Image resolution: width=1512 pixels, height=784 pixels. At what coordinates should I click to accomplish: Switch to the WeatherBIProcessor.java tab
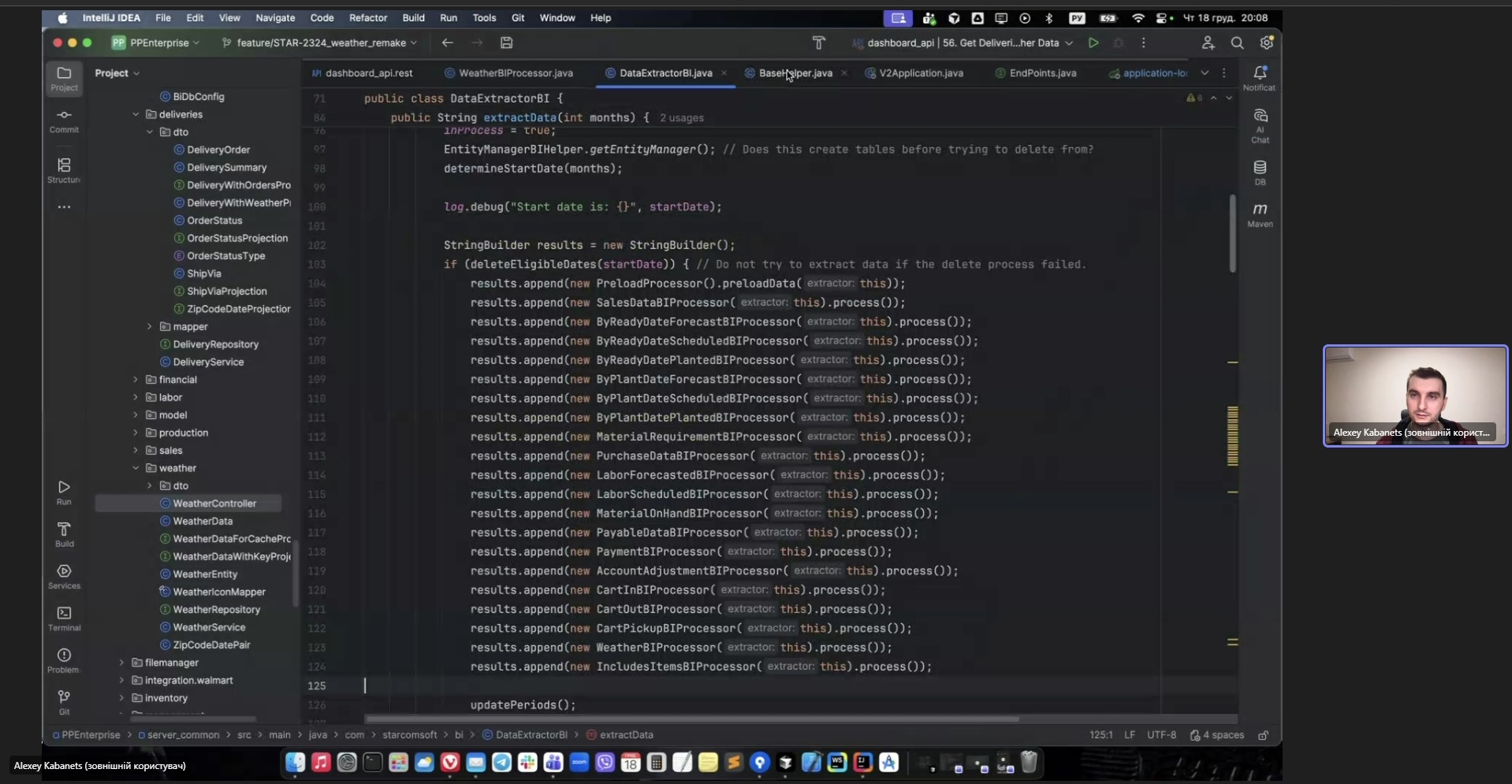[x=515, y=73]
